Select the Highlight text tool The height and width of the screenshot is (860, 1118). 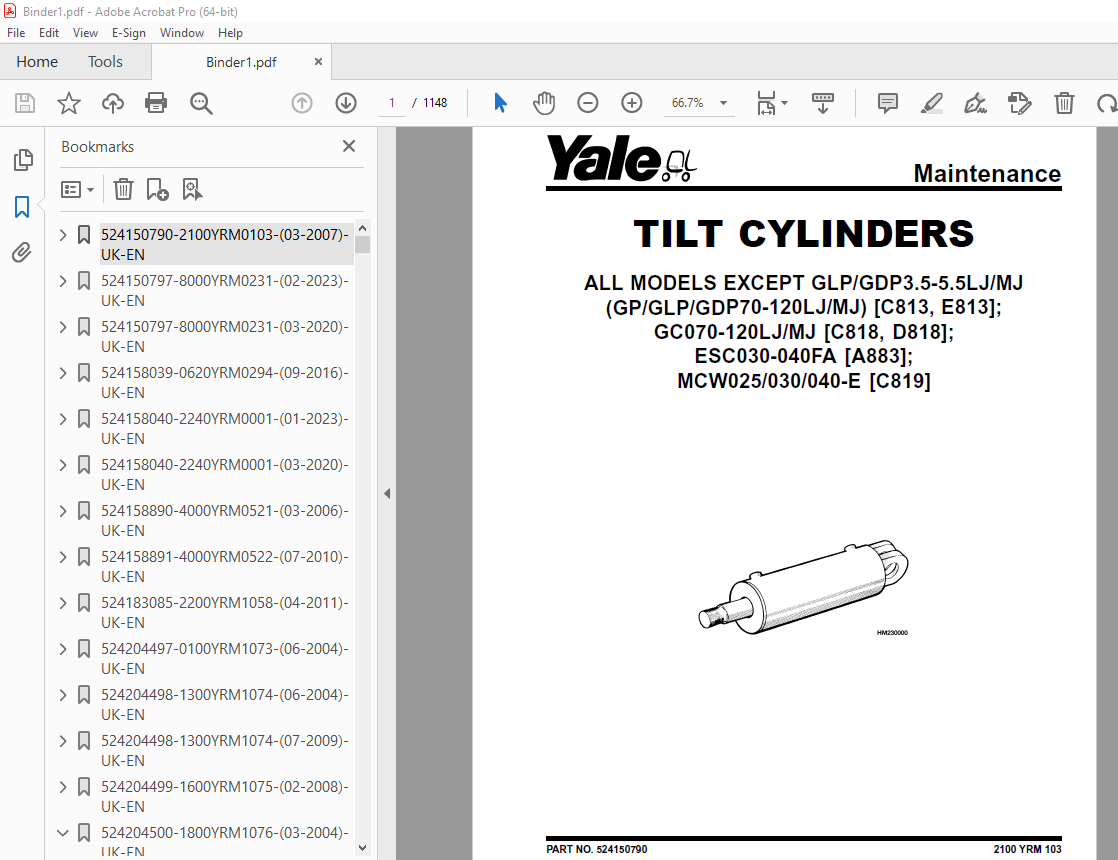point(931,103)
